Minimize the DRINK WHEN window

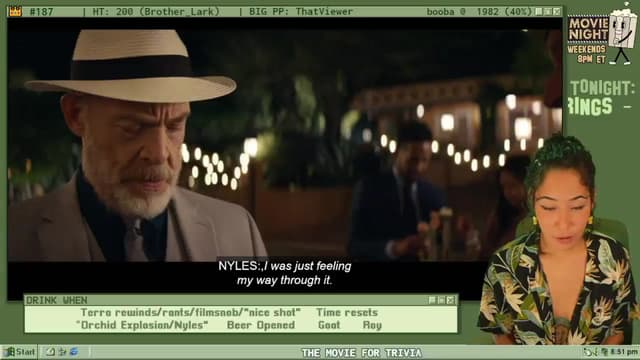click(x=433, y=300)
